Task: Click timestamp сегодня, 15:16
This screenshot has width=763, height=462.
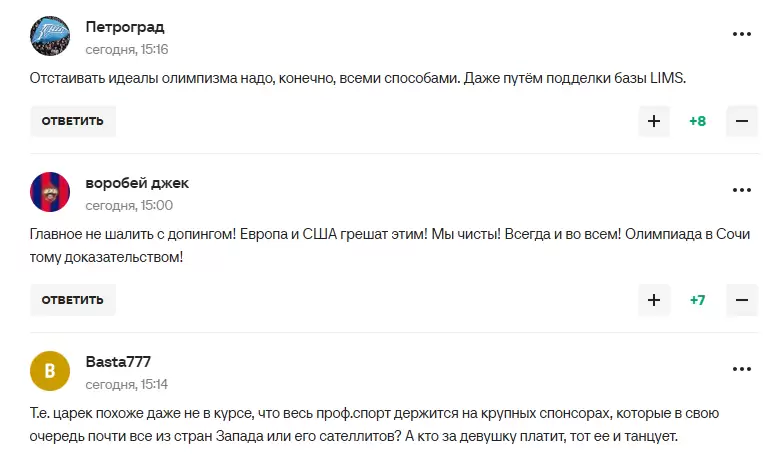Action: 127,48
